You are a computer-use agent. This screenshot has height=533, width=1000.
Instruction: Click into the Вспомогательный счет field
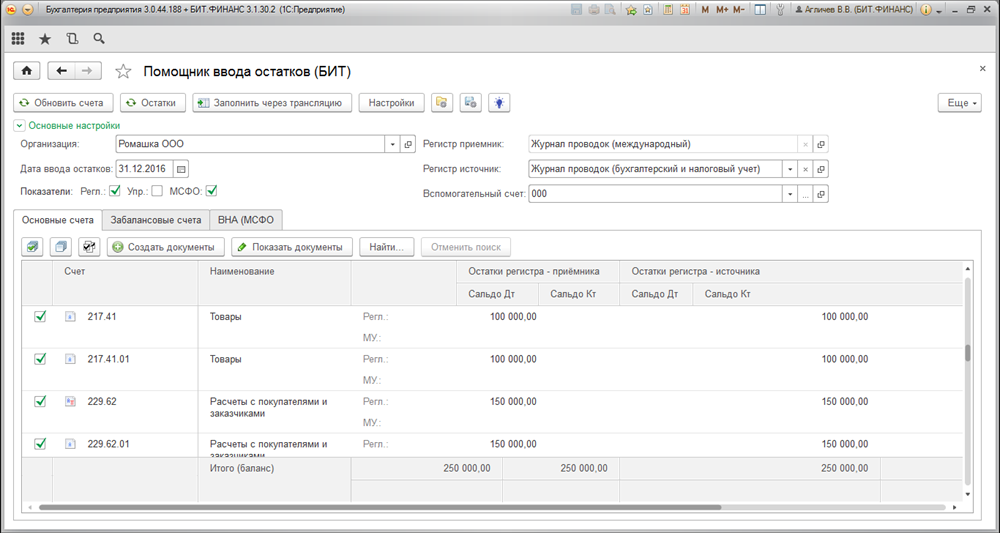653,194
